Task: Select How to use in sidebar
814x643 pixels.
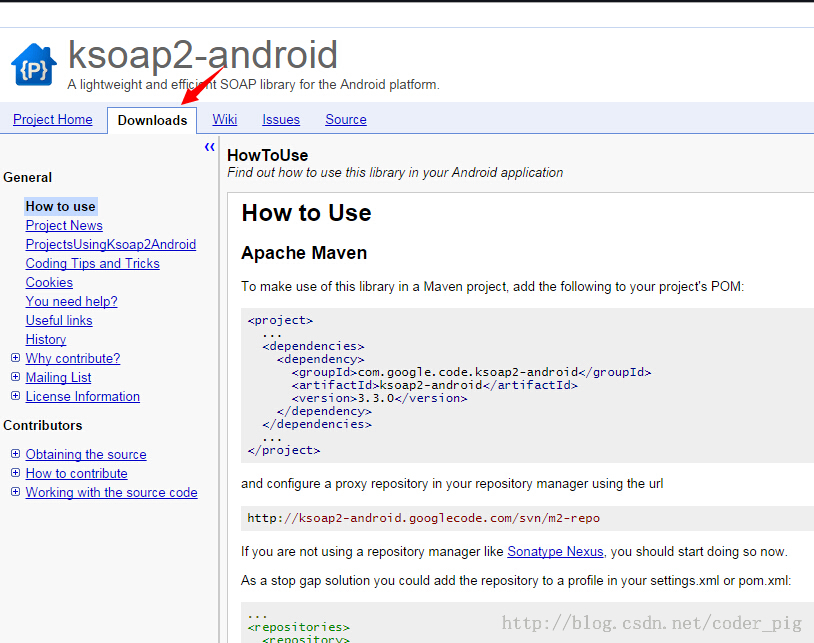Action: tap(61, 206)
